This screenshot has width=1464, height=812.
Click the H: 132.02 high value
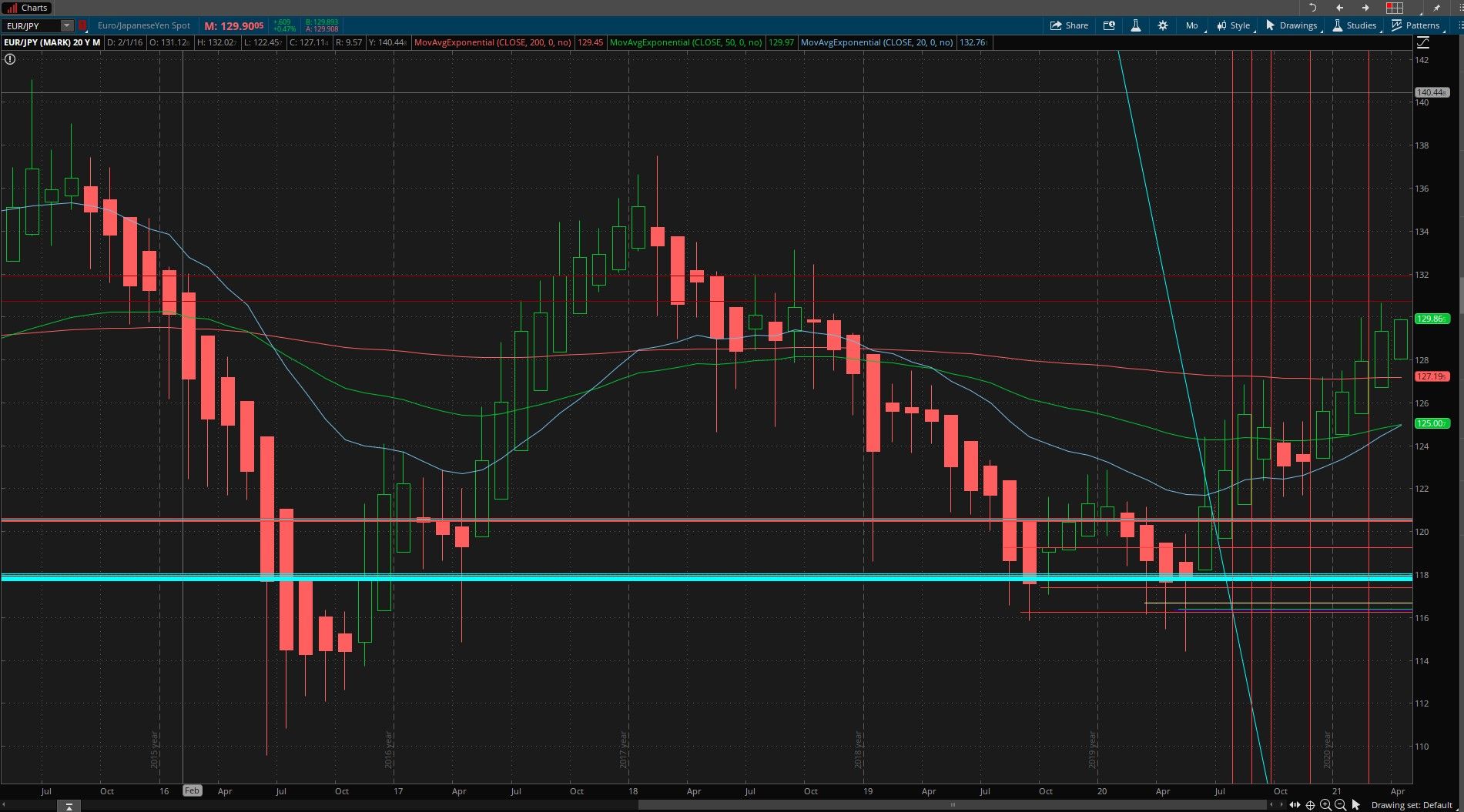point(216,42)
